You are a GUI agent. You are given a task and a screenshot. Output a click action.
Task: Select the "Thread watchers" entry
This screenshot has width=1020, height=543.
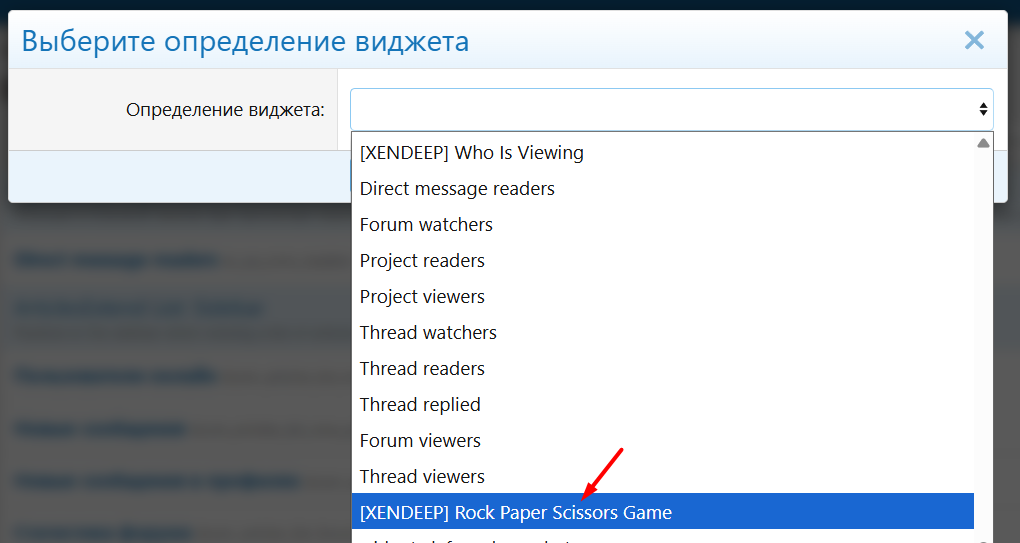click(428, 333)
